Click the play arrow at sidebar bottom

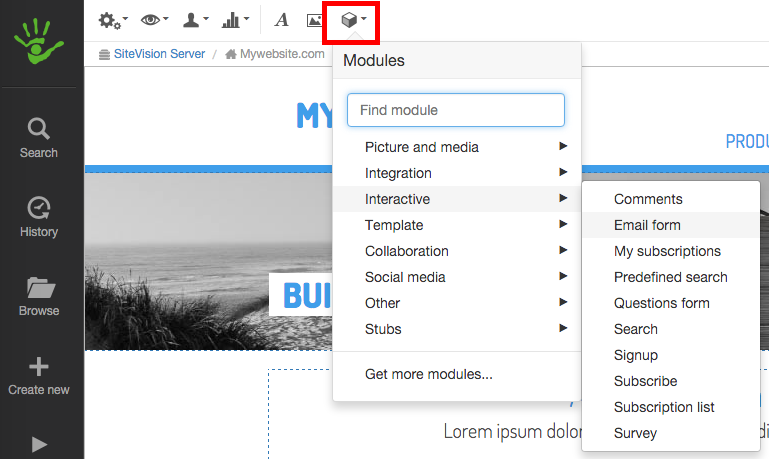coord(39,444)
